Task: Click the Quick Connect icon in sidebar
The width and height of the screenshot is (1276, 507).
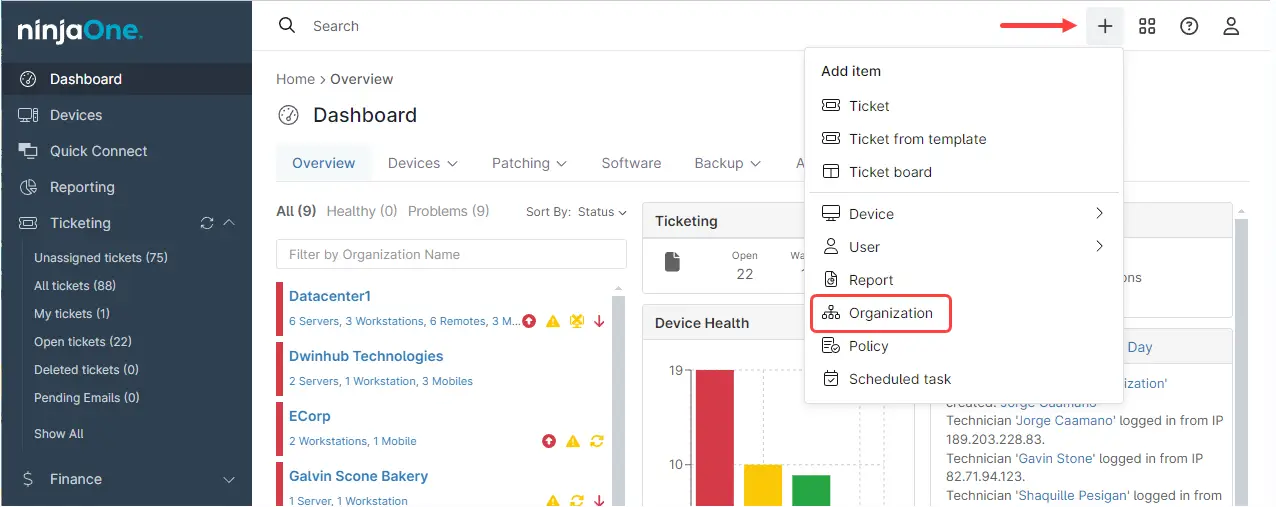Action: tap(28, 151)
